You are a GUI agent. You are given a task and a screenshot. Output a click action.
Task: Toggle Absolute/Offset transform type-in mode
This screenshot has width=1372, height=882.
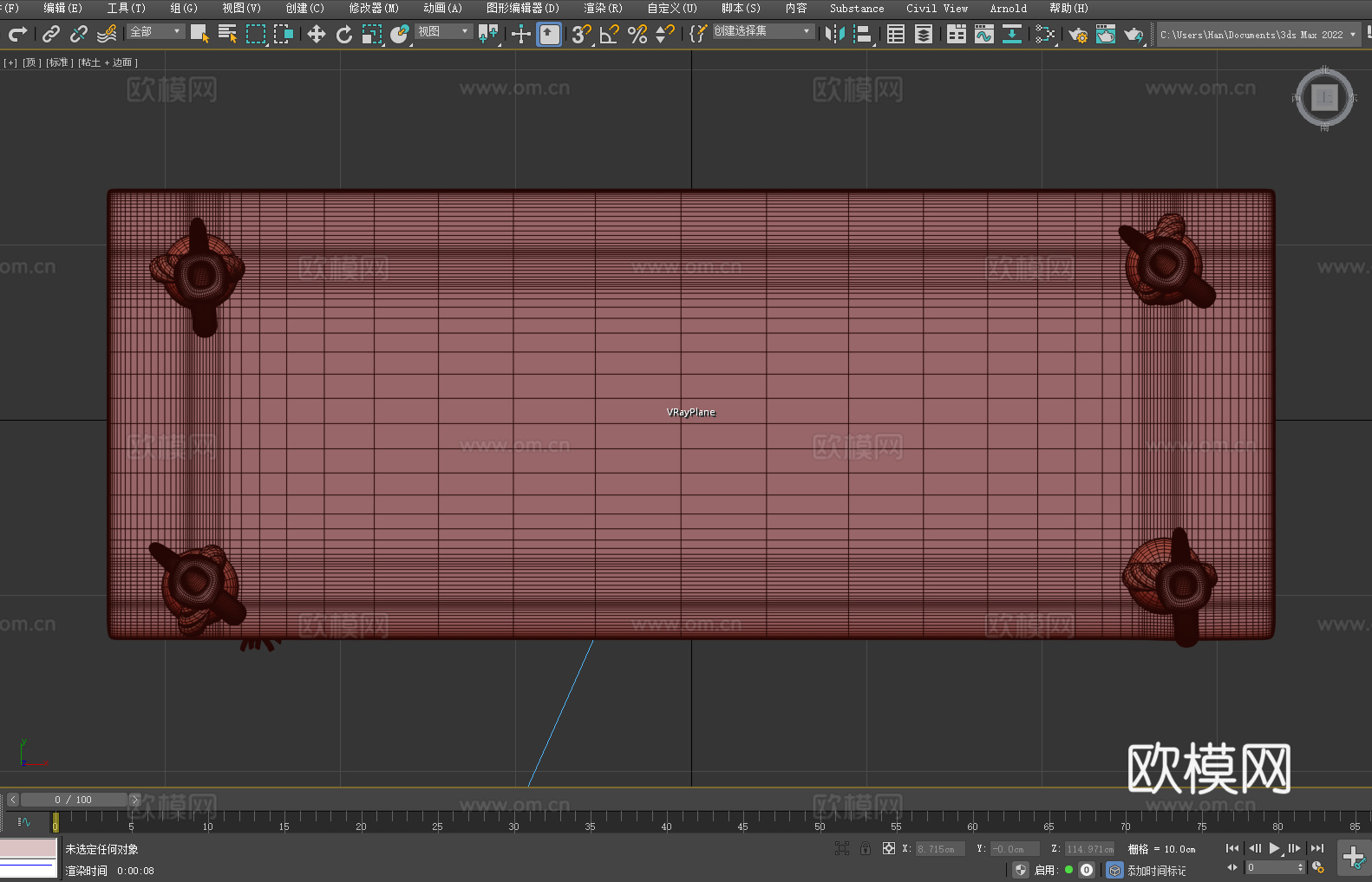pyautogui.click(x=888, y=848)
